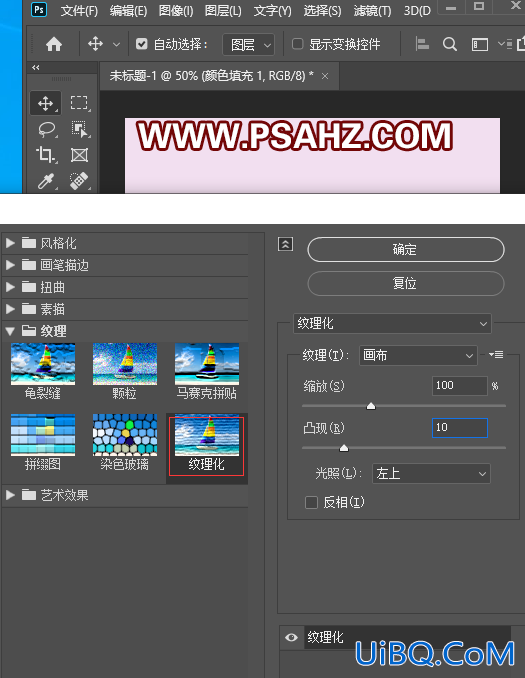This screenshot has width=525, height=678.
Task: Select the Lasso tool
Action: pyautogui.click(x=47, y=129)
